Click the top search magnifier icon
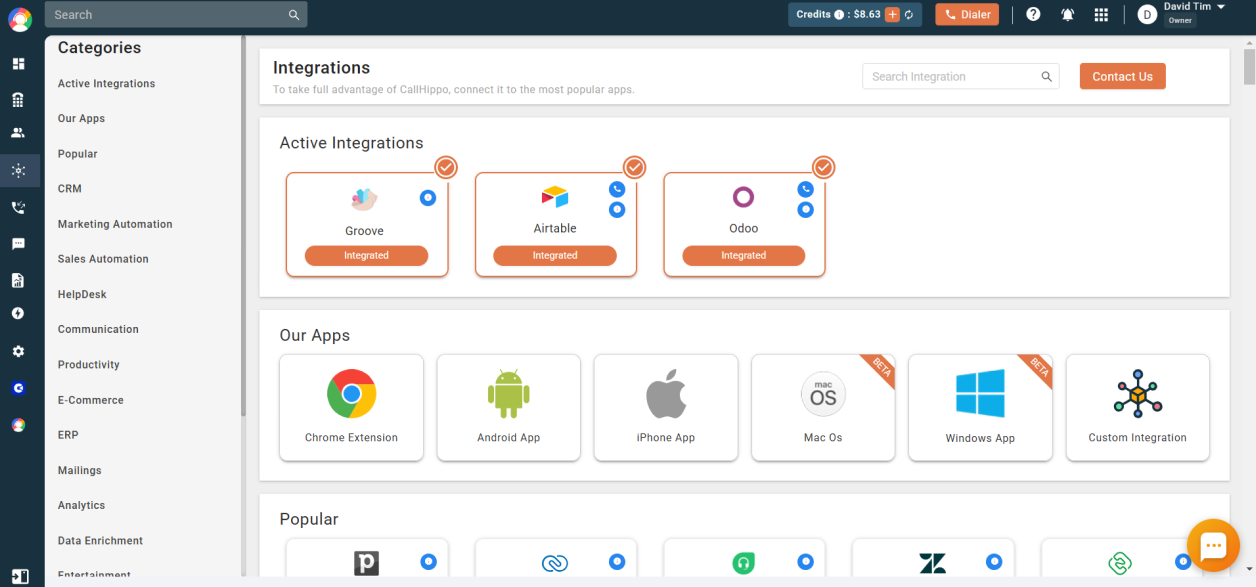This screenshot has width=1256, height=587. pyautogui.click(x=294, y=15)
